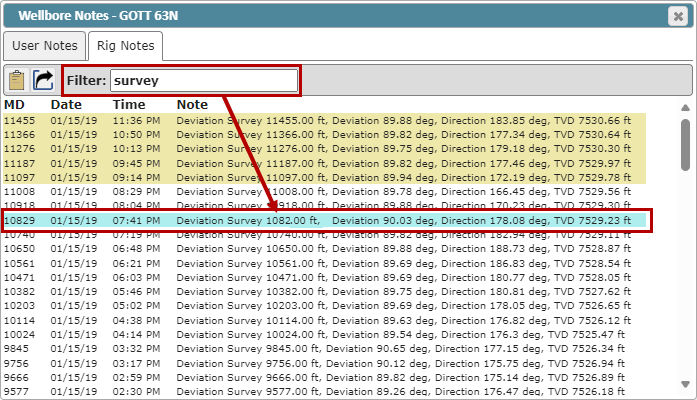Click the Filter input containing survey
This screenshot has height=400, width=697.
click(204, 80)
